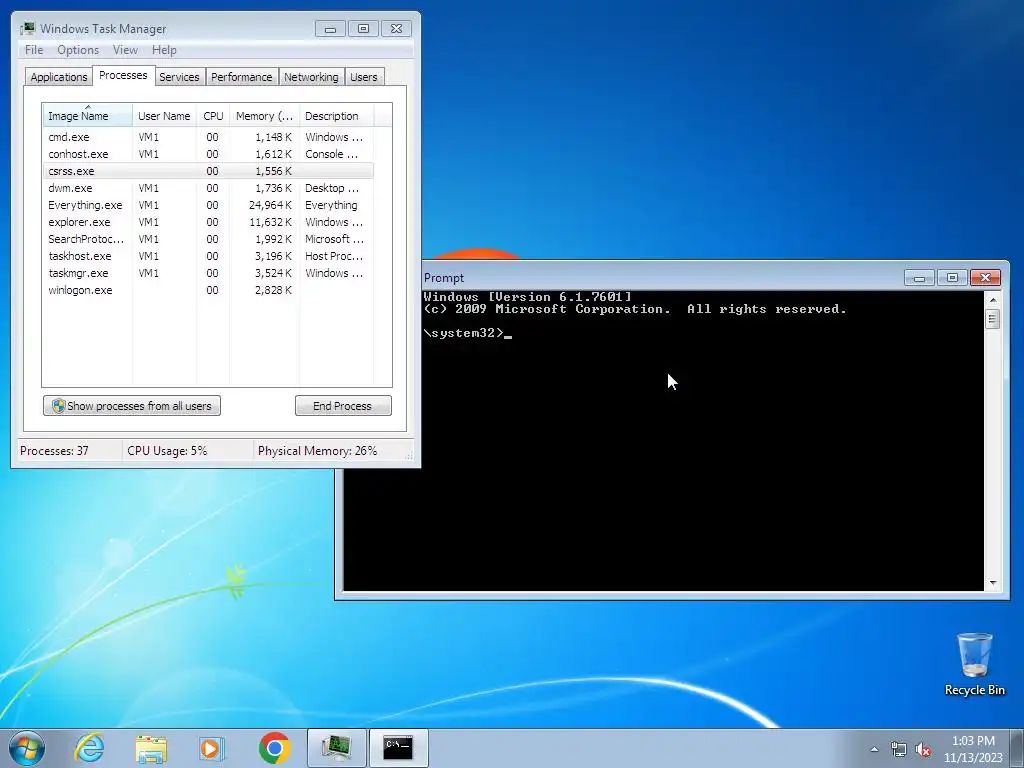
Task: Open Windows Explorer folder icon in taskbar
Action: click(x=151, y=748)
